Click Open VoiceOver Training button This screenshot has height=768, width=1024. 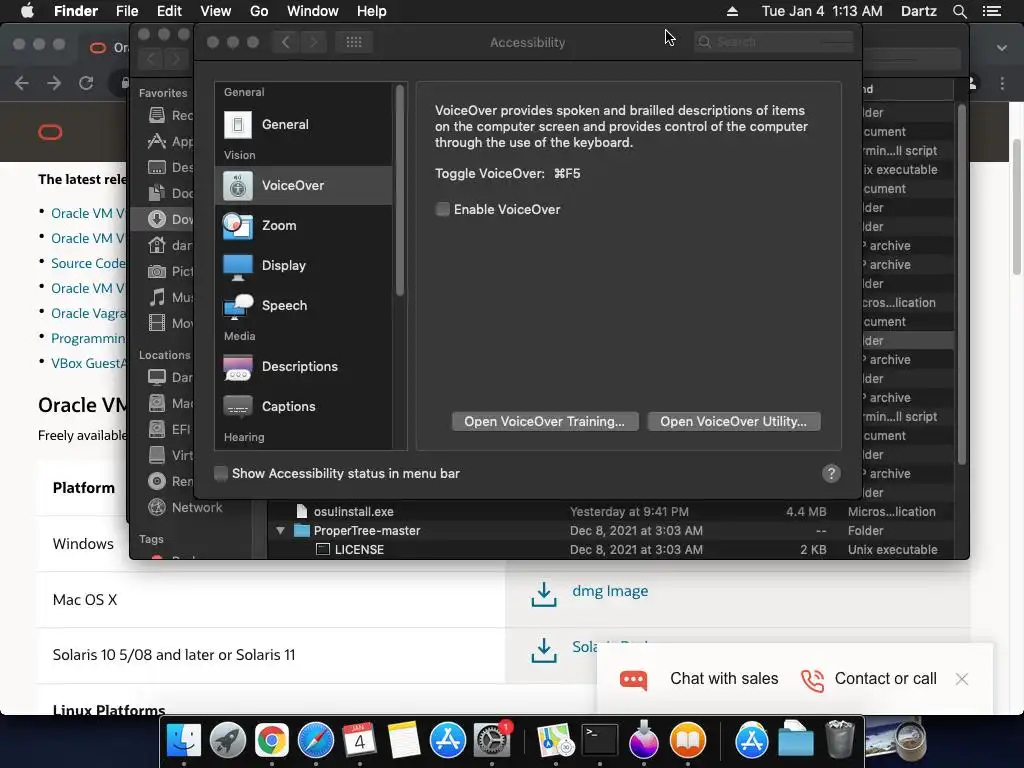click(x=545, y=421)
